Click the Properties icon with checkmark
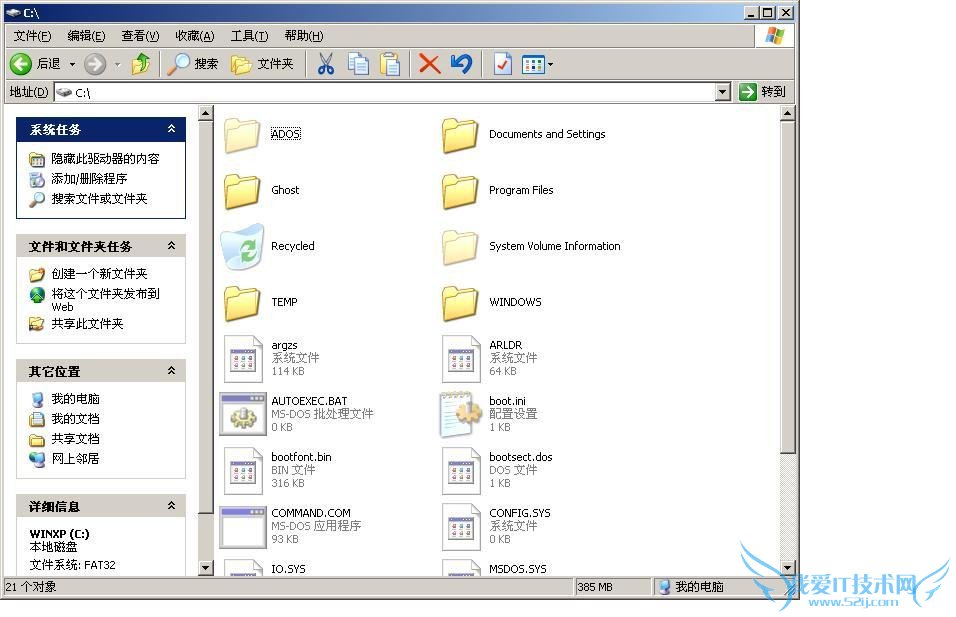 (x=502, y=64)
